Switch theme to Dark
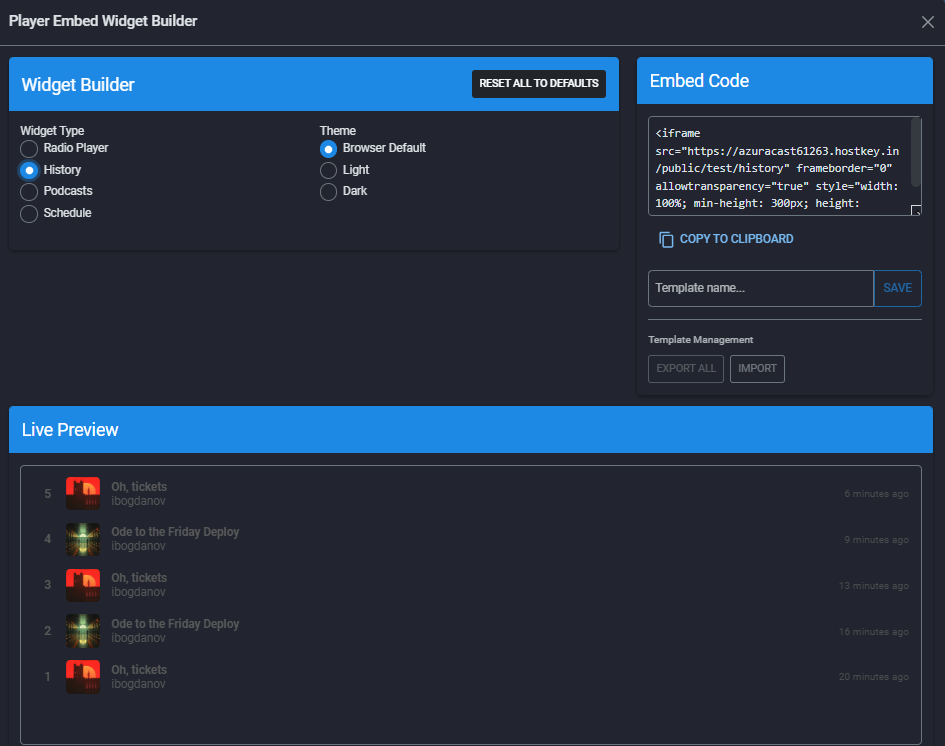Viewport: 945px width, 746px height. 329,191
